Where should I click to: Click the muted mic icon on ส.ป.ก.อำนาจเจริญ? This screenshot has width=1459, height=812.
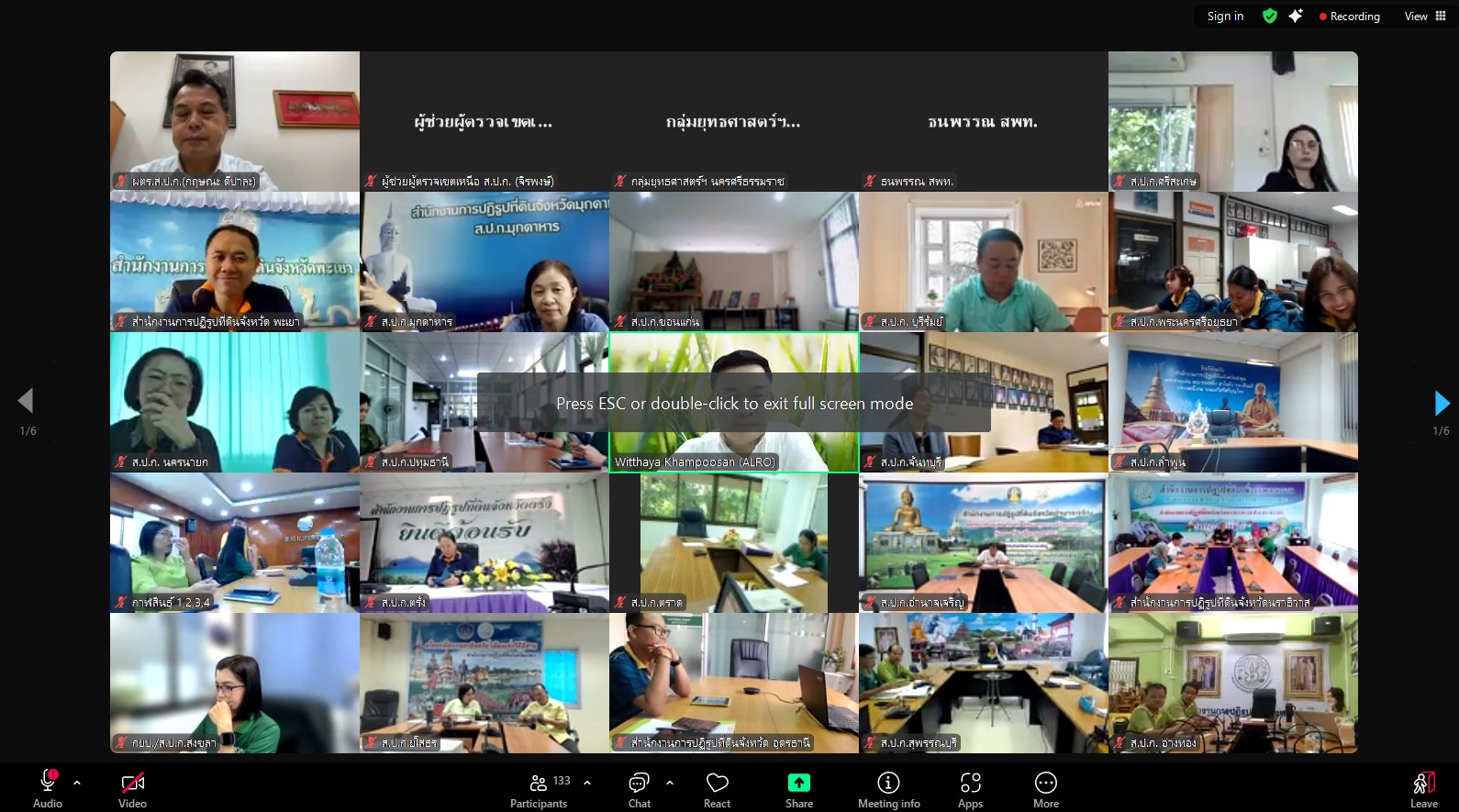pos(870,603)
